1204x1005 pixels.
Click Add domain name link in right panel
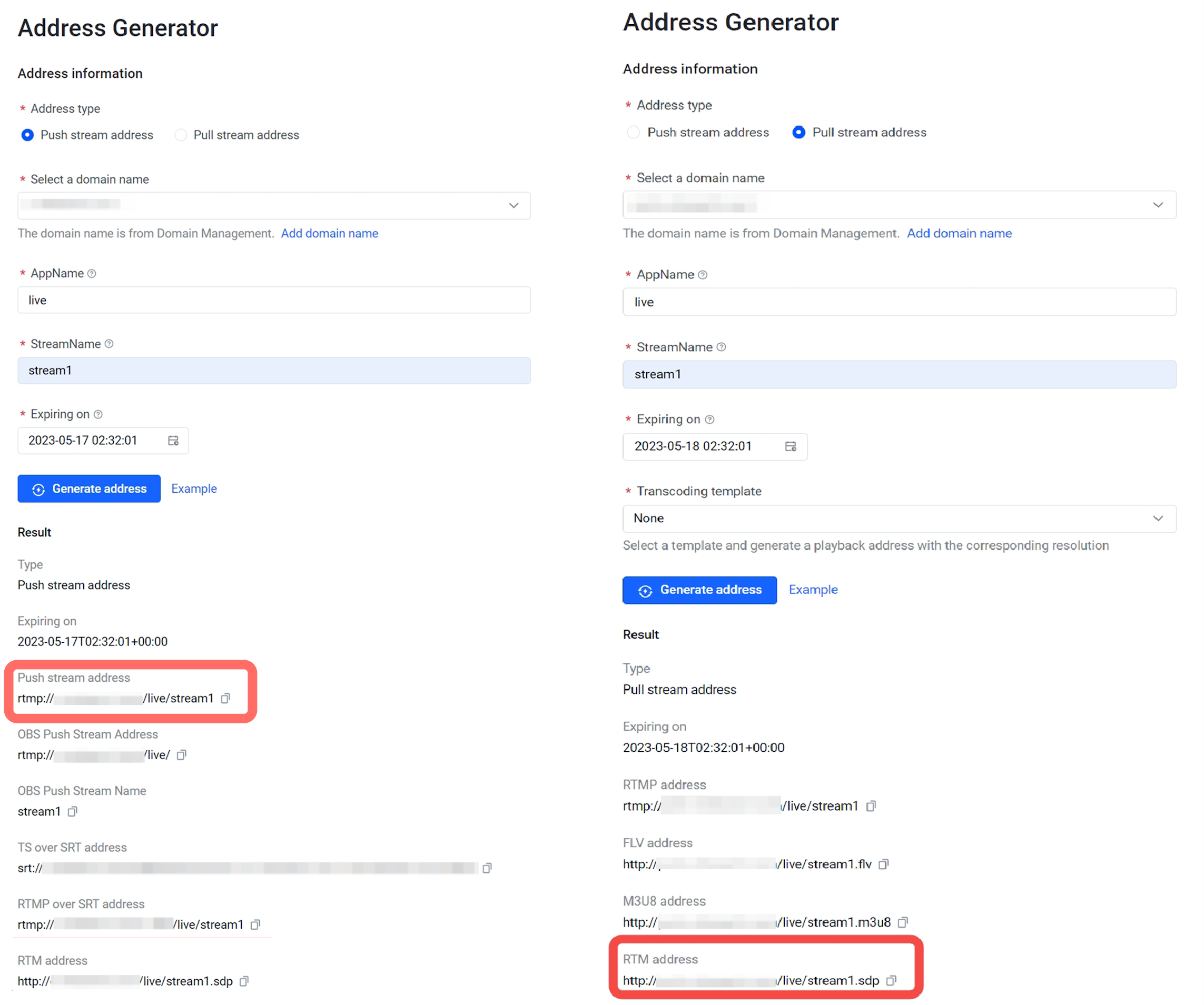coord(959,233)
